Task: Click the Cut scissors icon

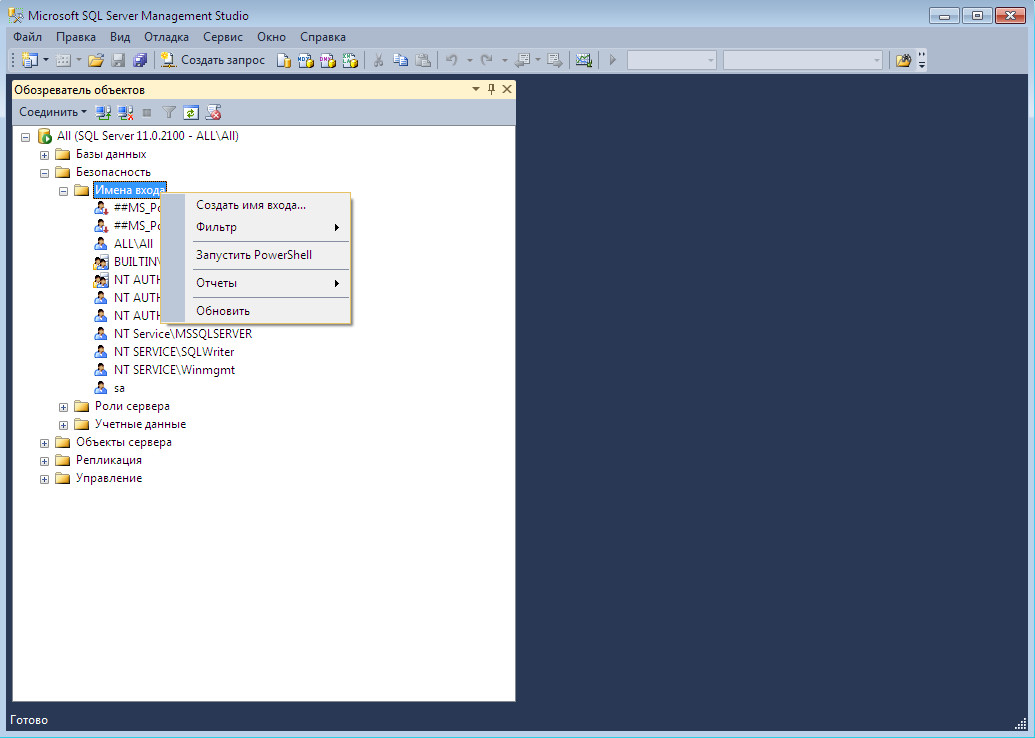Action: 378,60
